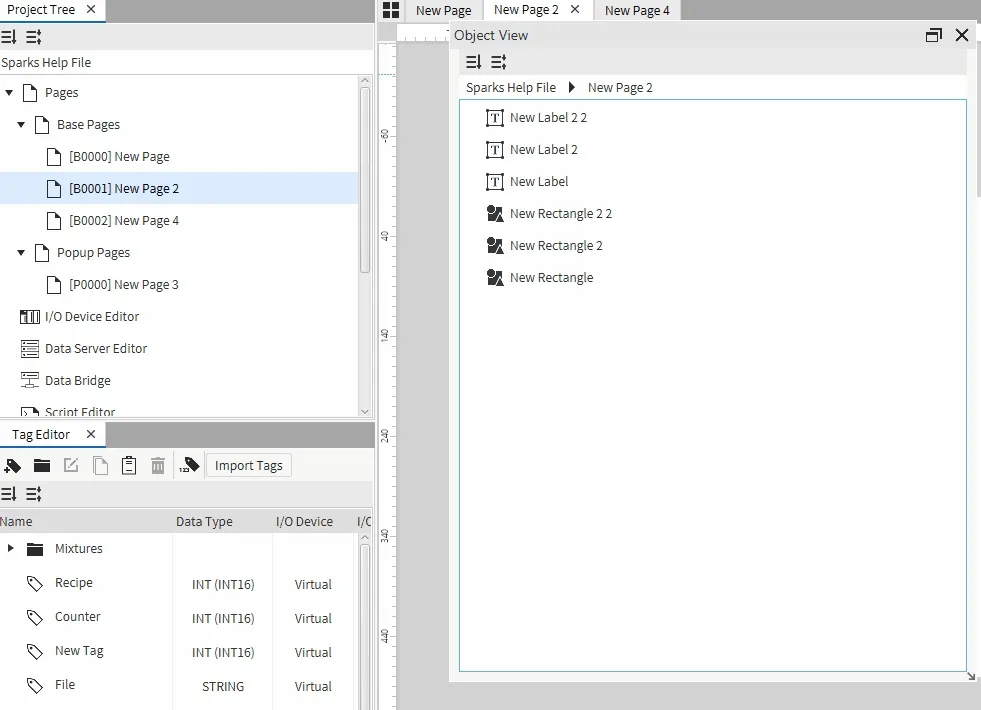Switch to the New Page 4 tab
Image resolution: width=981 pixels, height=710 pixels.
pos(637,11)
